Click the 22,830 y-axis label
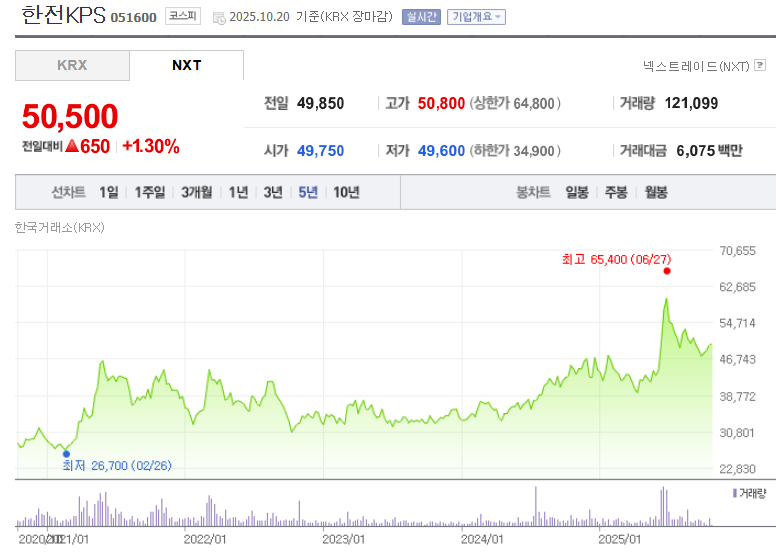Screen dimensions: 776x558 [737, 468]
